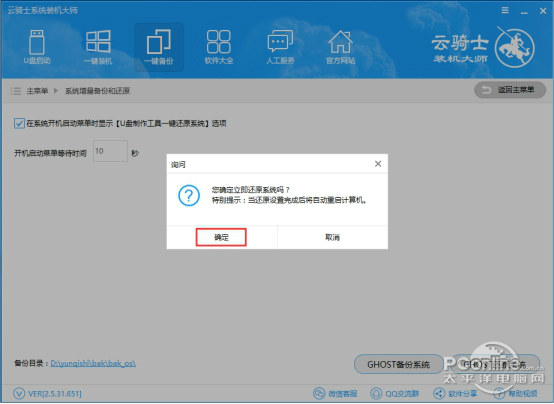Viewport: 554px width, 404px height.
Task: Click the boot menu wait time field
Action: pyautogui.click(x=110, y=151)
